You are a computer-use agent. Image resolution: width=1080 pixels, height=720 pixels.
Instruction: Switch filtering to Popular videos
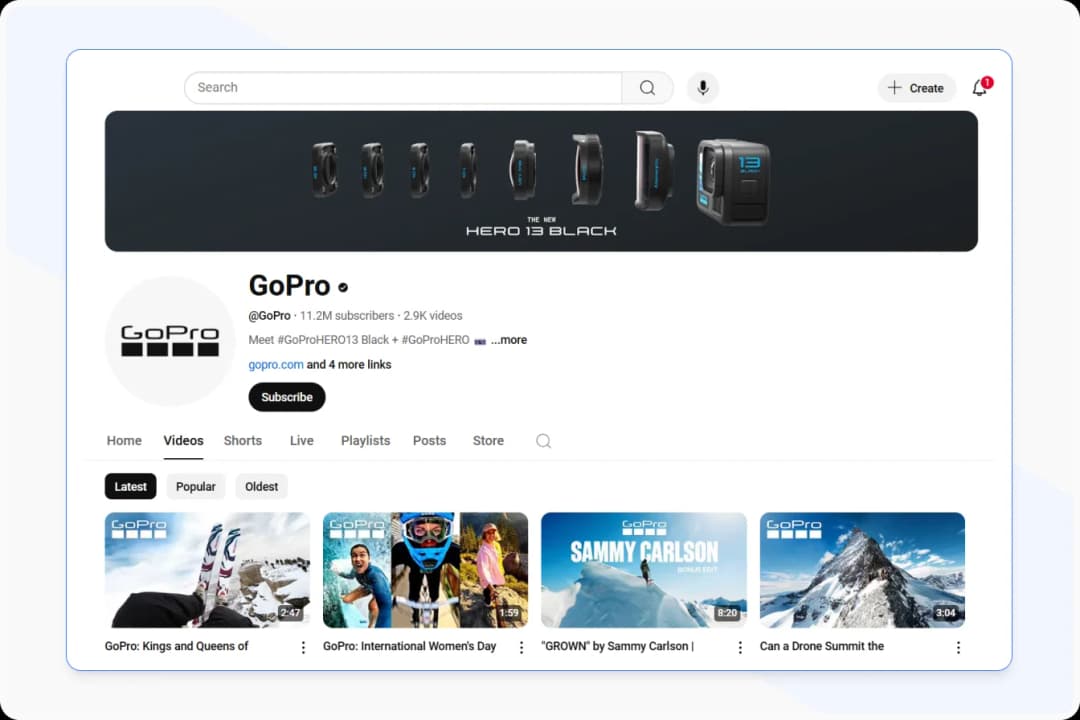(195, 486)
